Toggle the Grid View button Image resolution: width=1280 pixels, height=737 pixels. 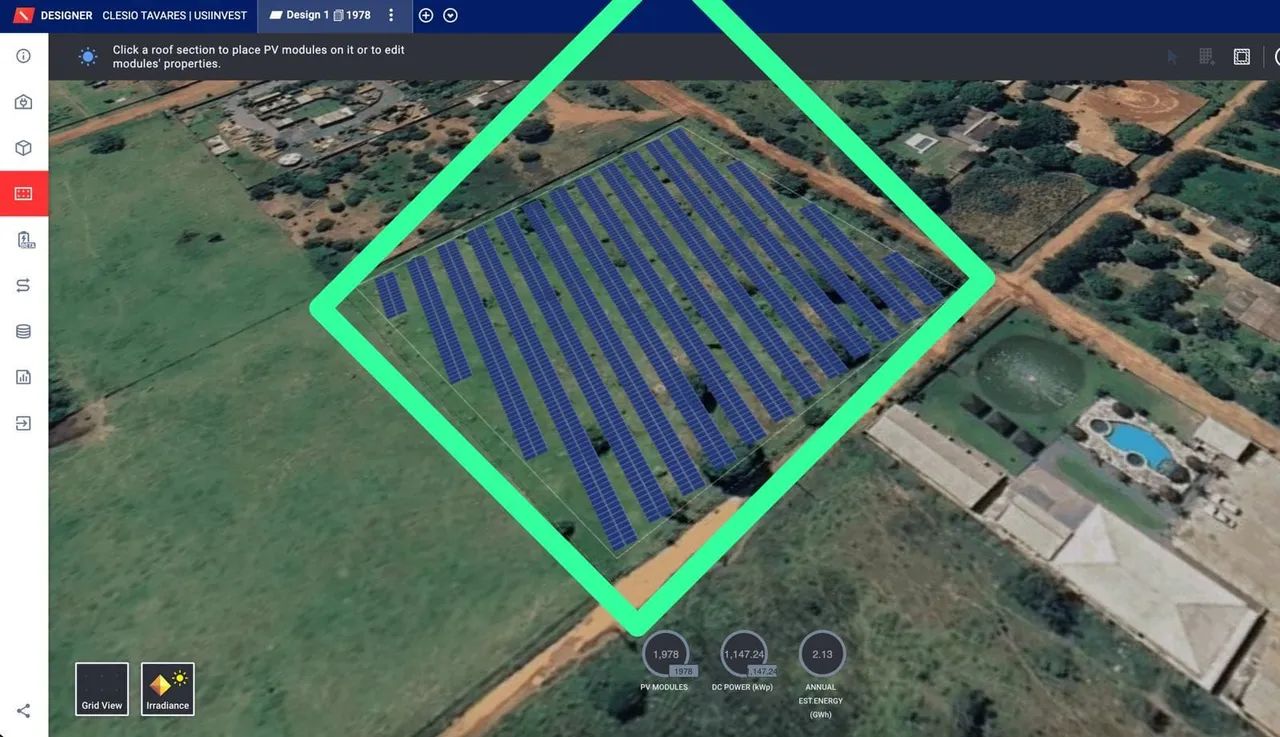(x=102, y=689)
